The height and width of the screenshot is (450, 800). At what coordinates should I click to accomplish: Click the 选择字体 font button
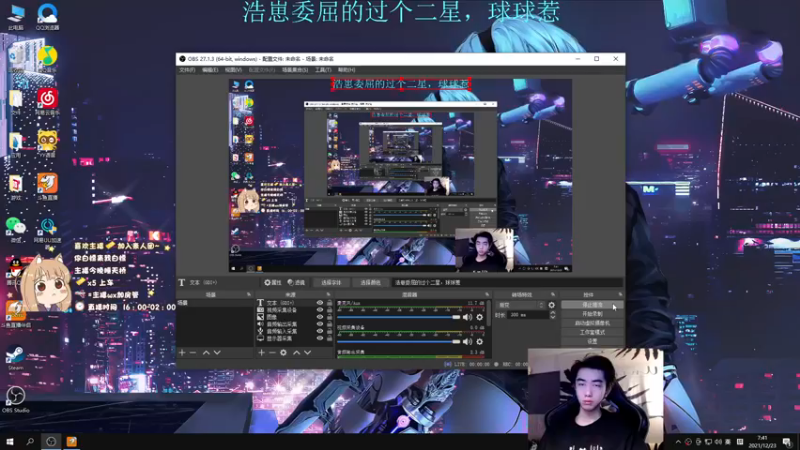[331, 282]
